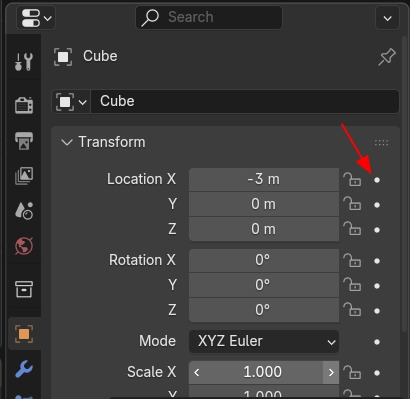Click the Transform panel drag grip
This screenshot has width=410, height=399.
[x=381, y=143]
